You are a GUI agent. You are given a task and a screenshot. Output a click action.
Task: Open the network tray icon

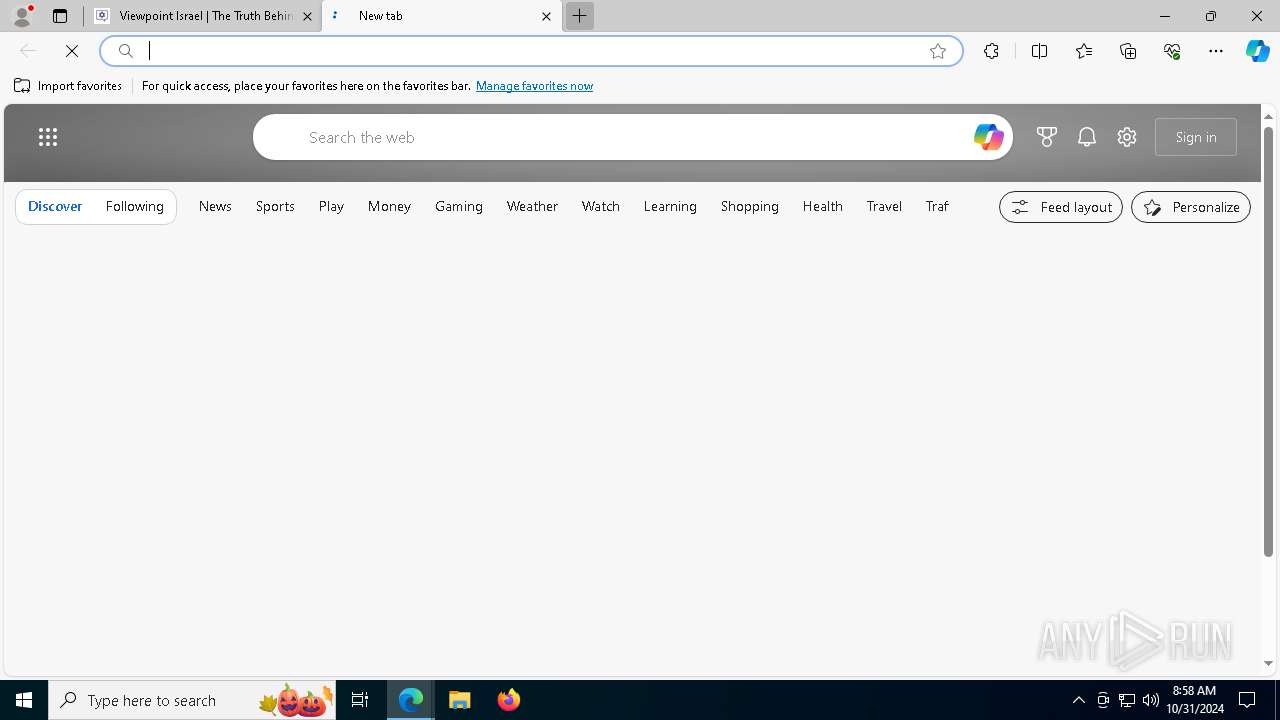tap(1127, 700)
